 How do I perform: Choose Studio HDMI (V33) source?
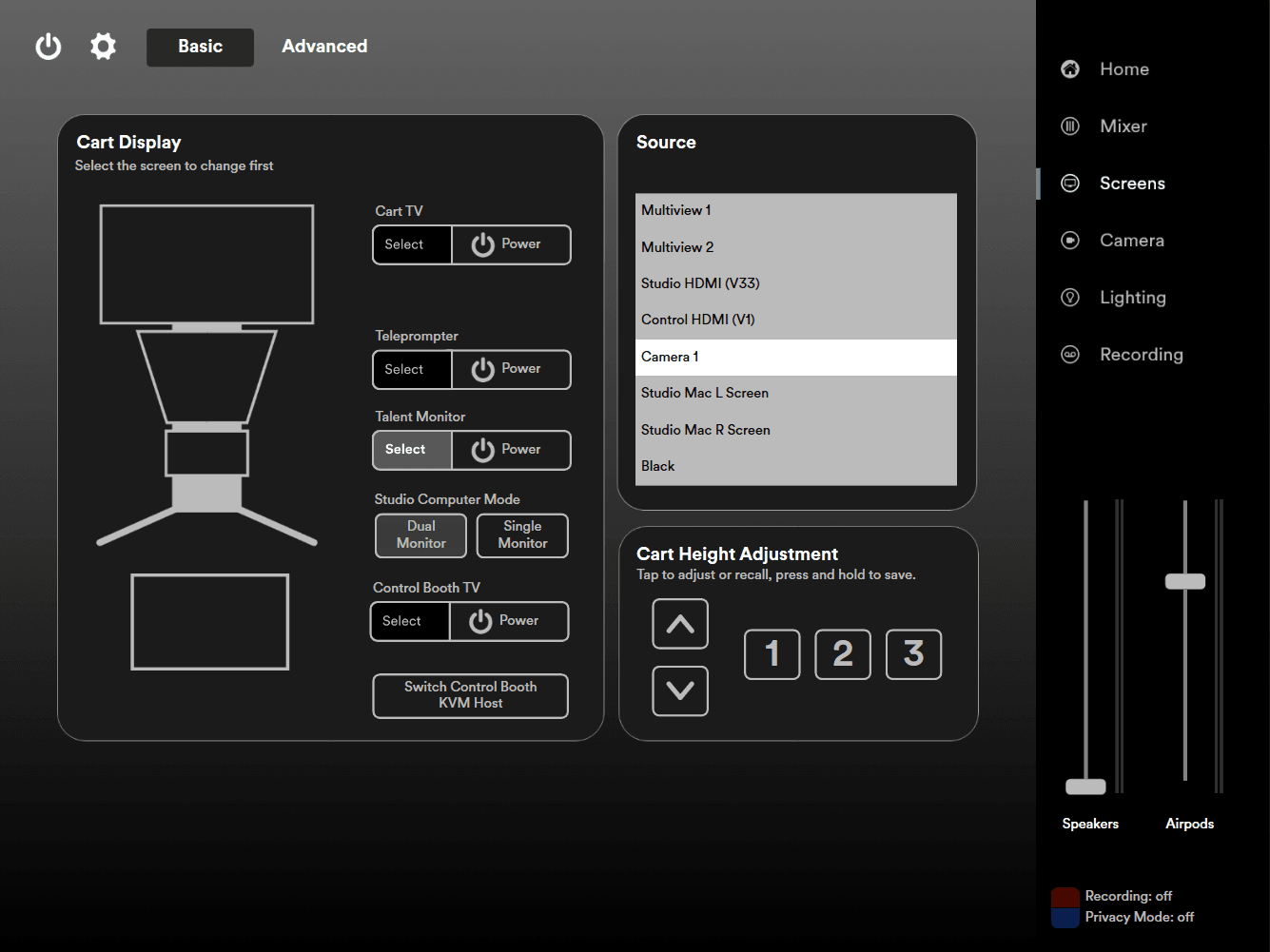pos(796,283)
